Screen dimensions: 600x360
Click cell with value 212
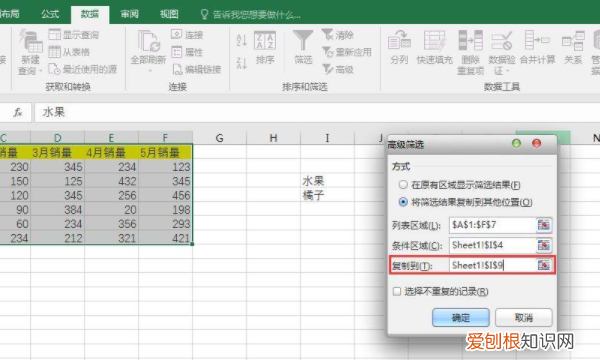pyautogui.click(x=57, y=238)
